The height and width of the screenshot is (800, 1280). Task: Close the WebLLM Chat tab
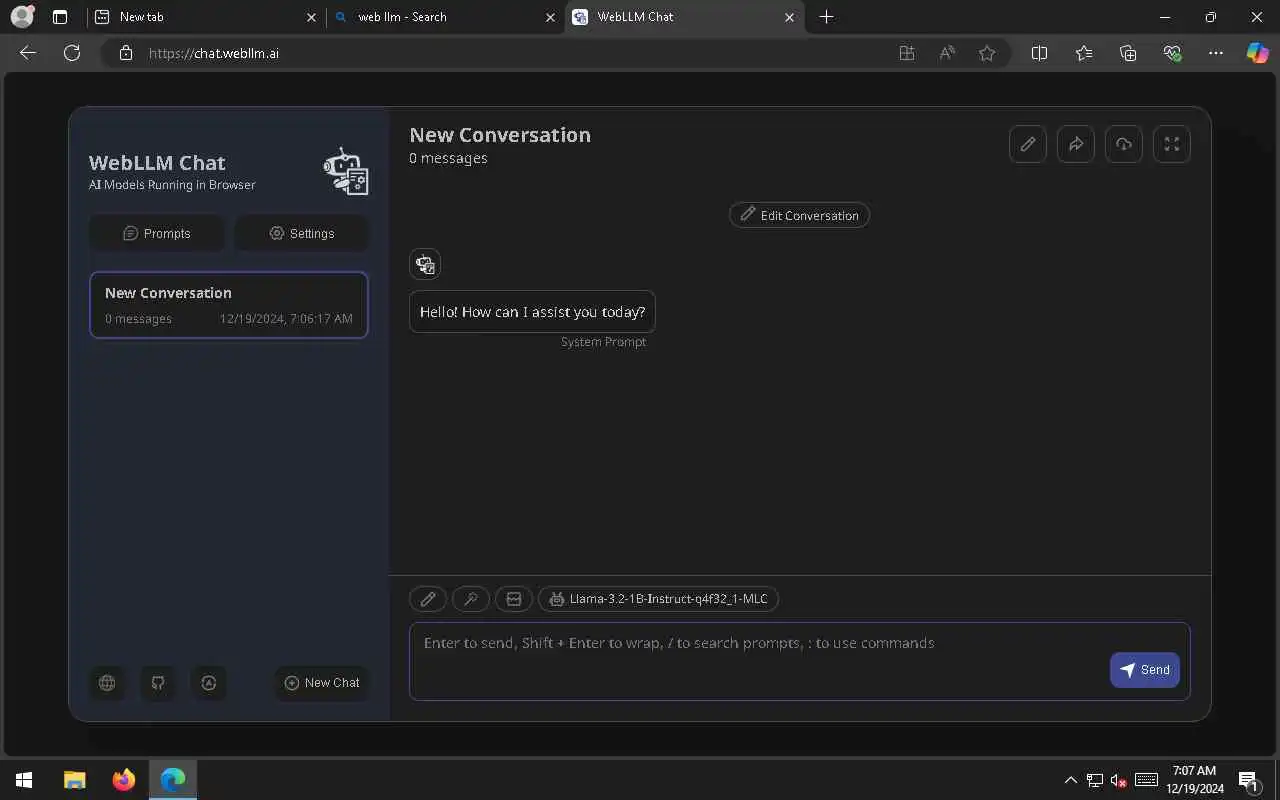(x=790, y=17)
